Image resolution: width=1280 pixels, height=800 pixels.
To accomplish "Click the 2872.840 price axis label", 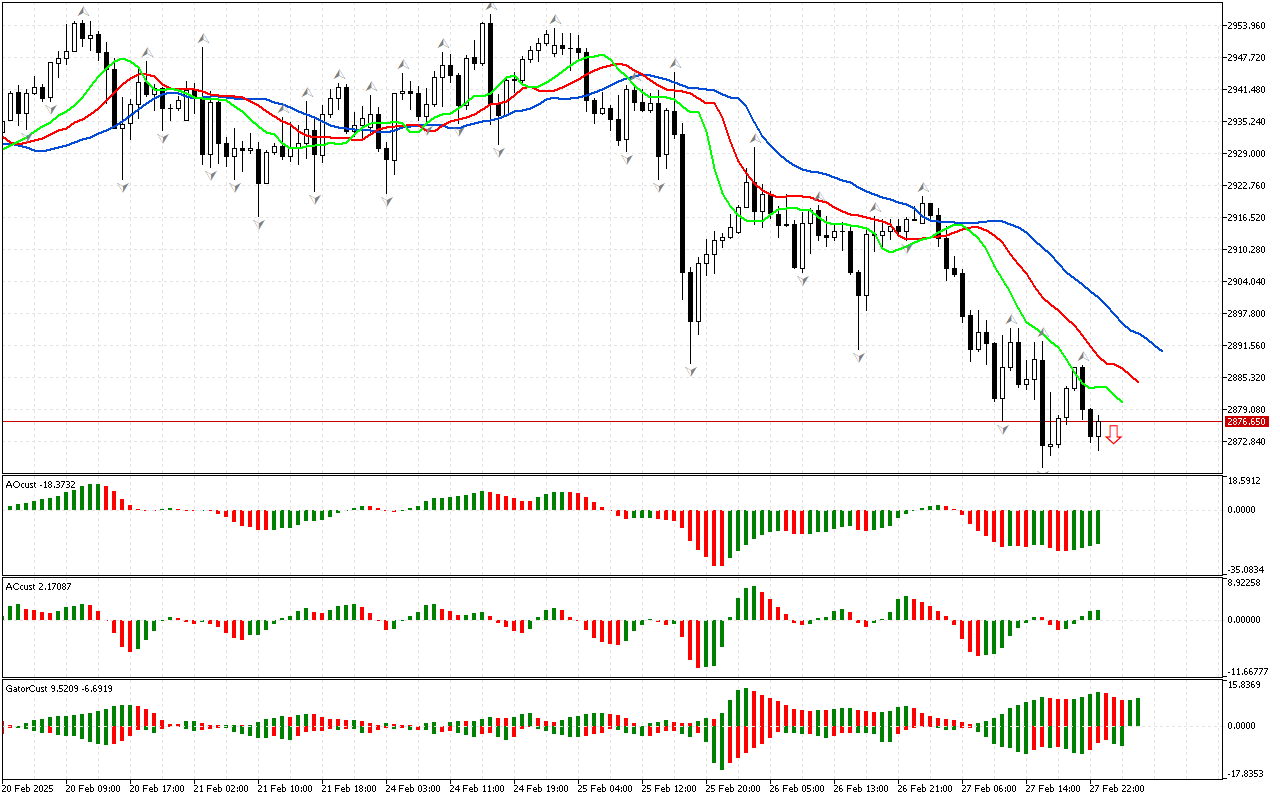I will tap(1247, 441).
